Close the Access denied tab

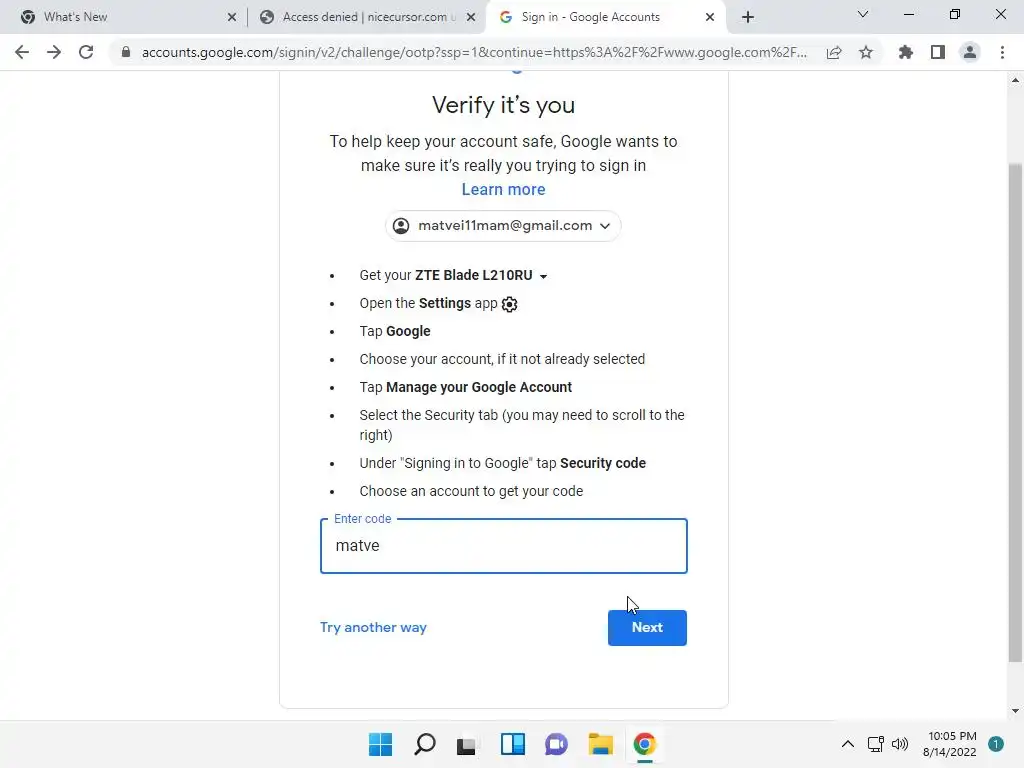[x=471, y=18]
